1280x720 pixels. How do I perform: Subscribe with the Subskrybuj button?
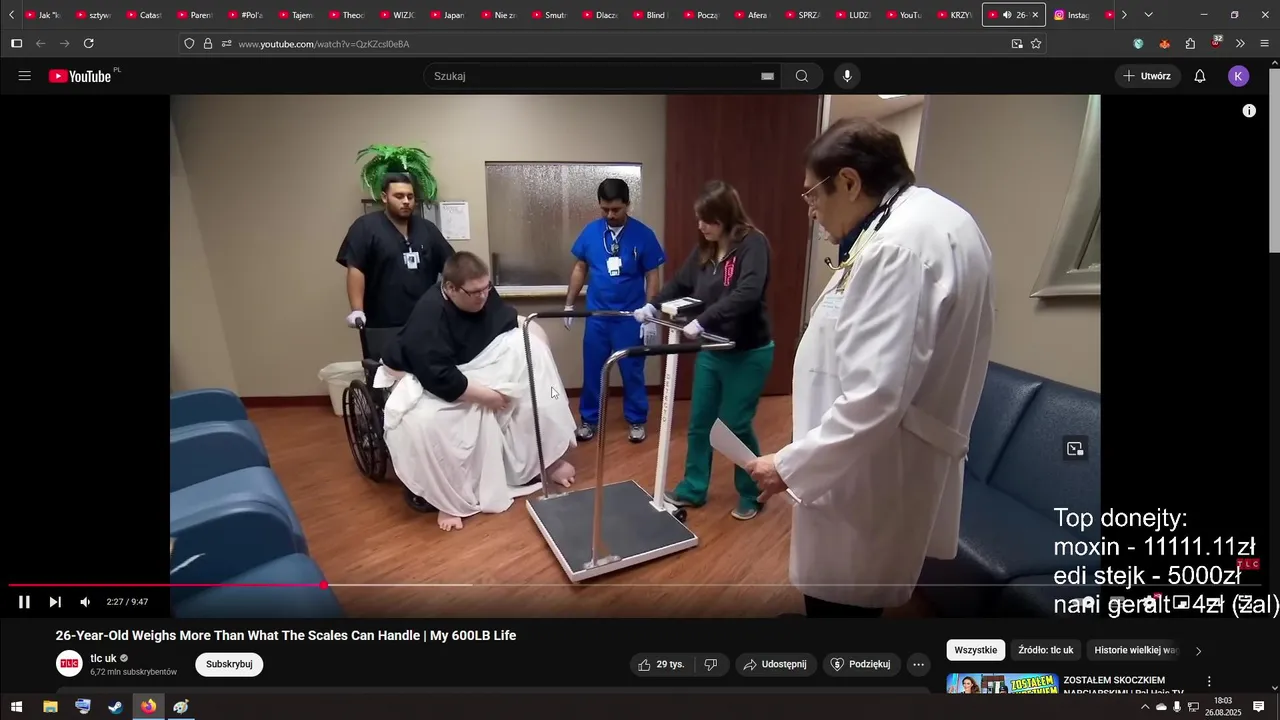tap(229, 664)
